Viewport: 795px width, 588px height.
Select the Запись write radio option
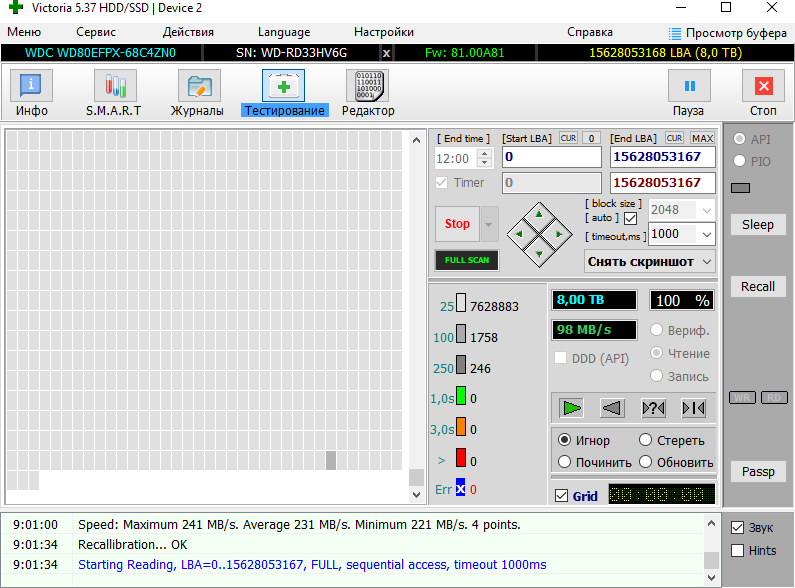tap(657, 376)
